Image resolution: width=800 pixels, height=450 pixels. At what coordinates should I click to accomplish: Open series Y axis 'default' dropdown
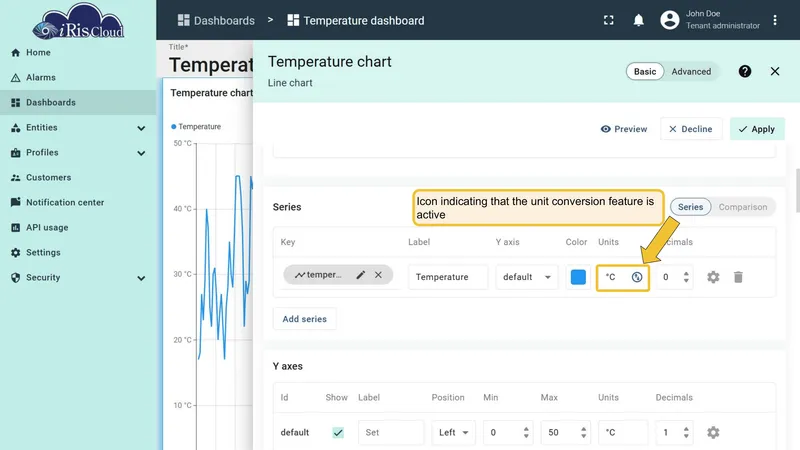pos(526,277)
